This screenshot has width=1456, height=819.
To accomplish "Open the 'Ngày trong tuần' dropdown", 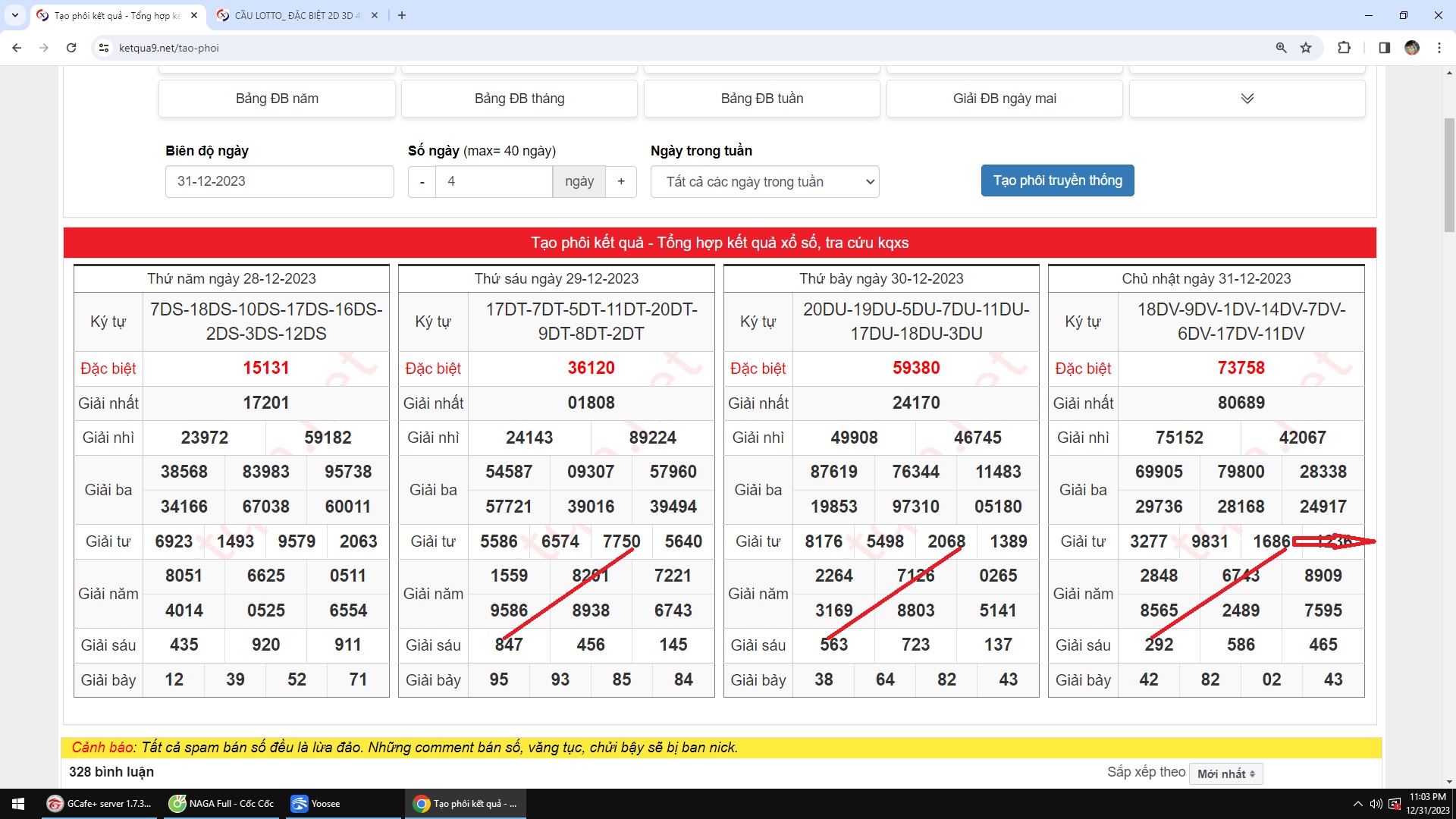I will pyautogui.click(x=764, y=182).
